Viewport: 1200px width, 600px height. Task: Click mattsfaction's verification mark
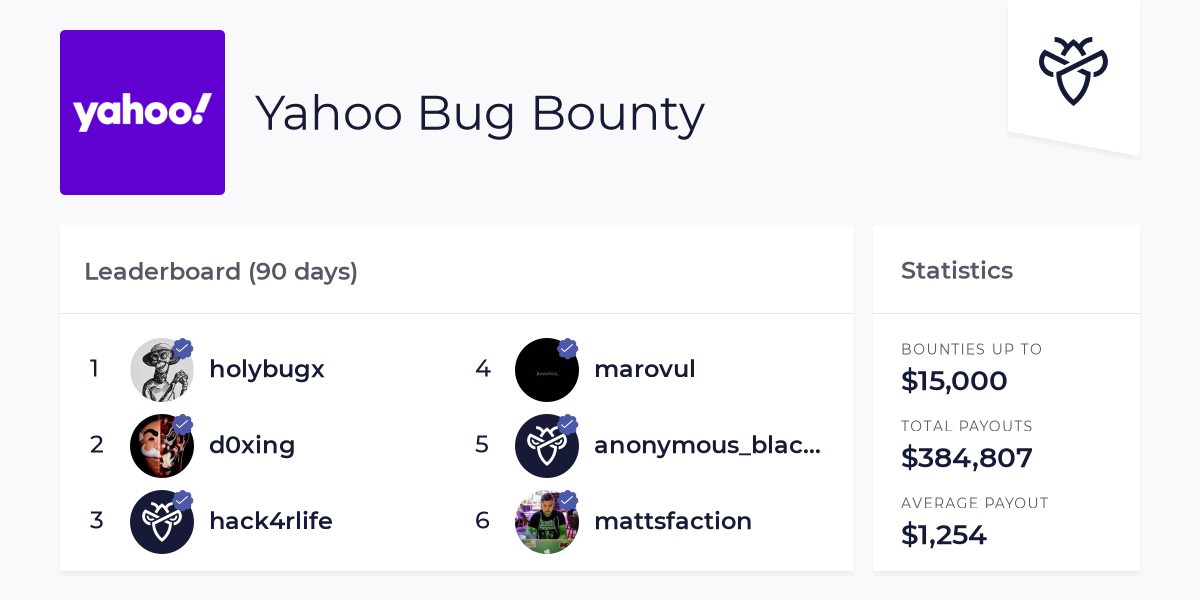pos(568,500)
